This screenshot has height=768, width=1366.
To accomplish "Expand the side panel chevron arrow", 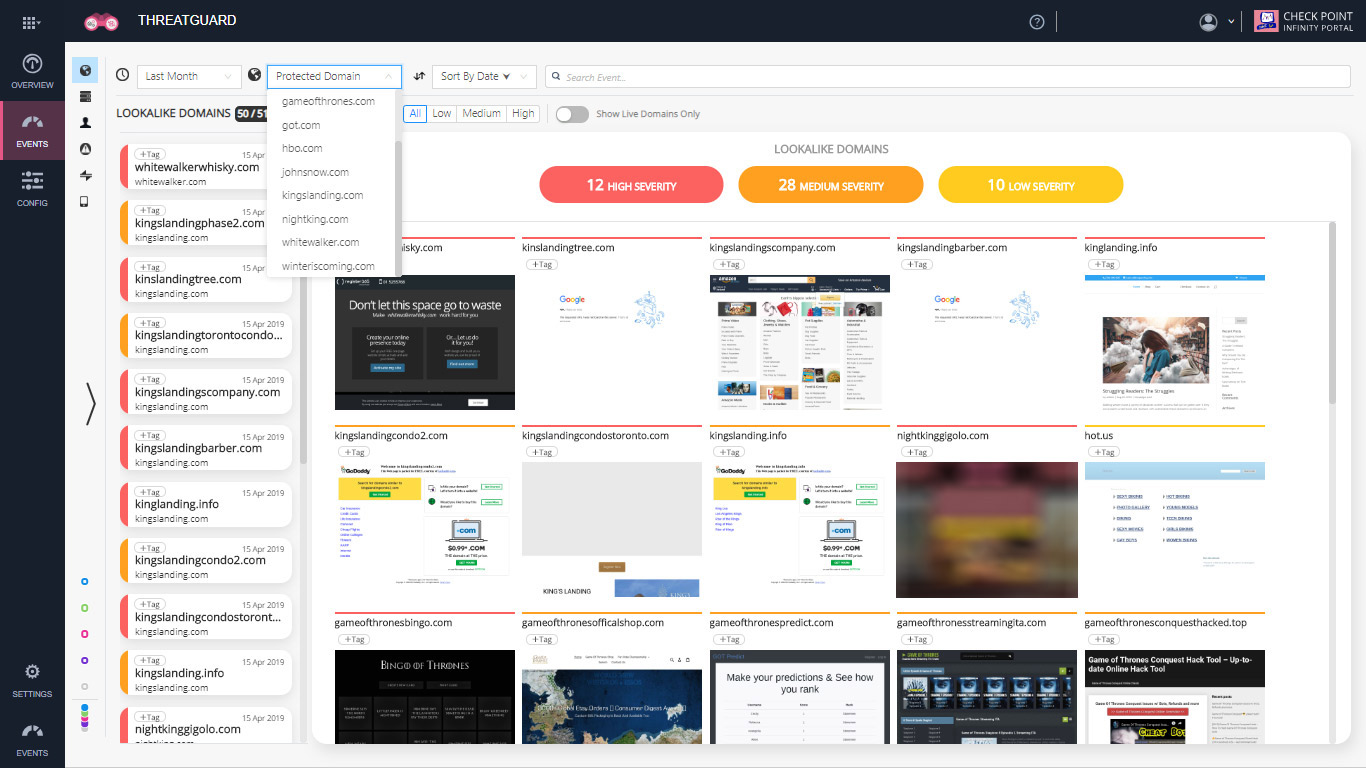I will (90, 404).
